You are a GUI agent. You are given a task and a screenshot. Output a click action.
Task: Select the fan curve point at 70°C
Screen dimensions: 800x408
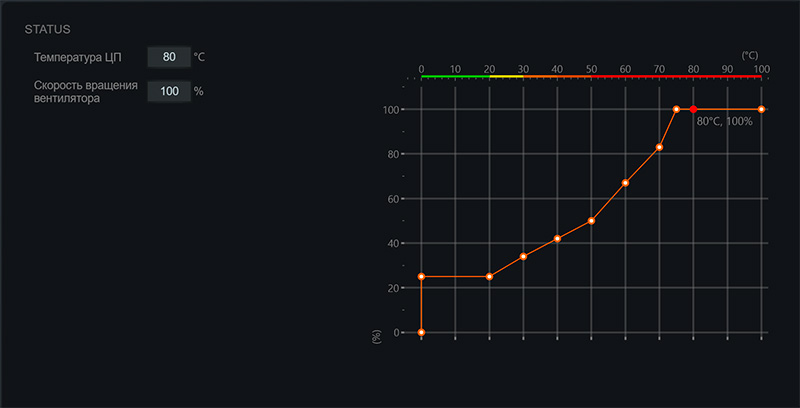click(659, 147)
